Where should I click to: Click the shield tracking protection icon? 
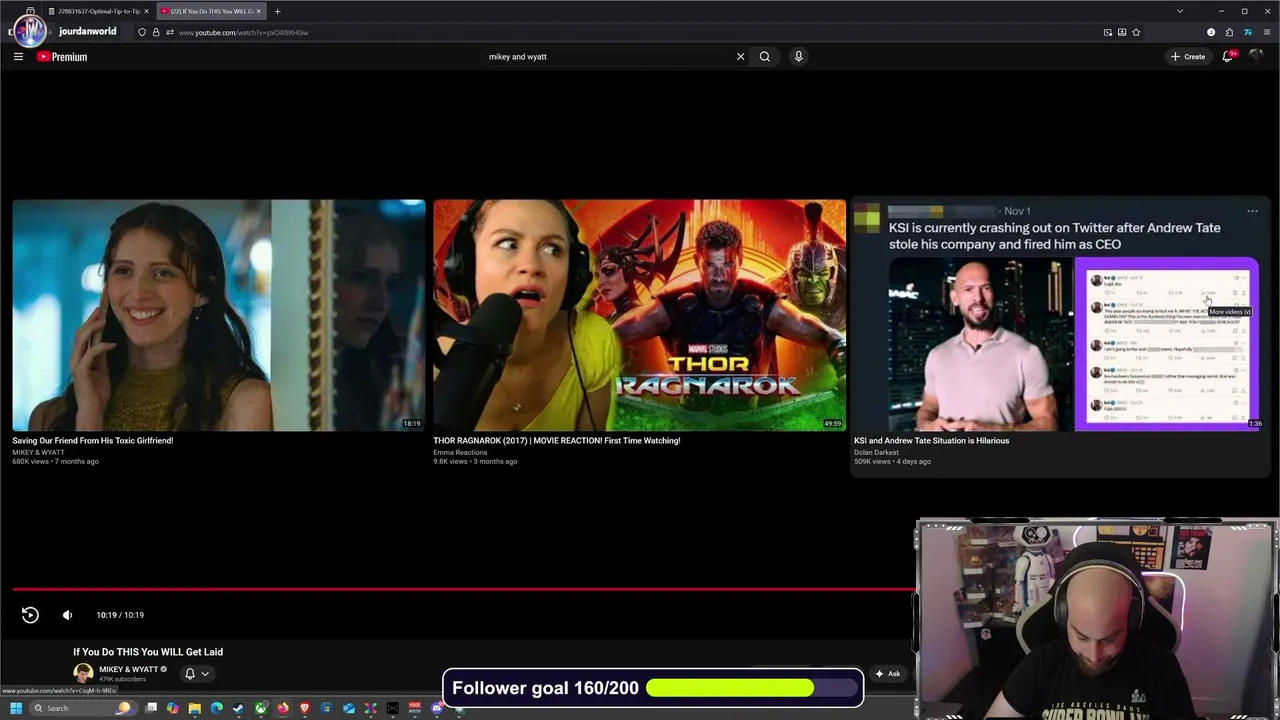tap(142, 32)
